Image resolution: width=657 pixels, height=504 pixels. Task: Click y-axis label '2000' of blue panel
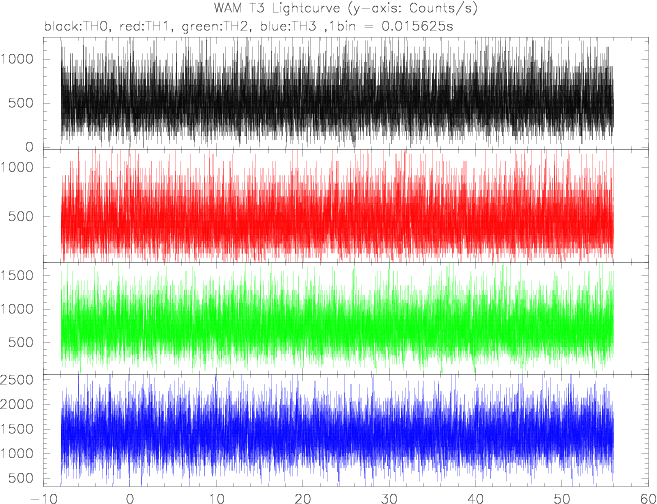coord(17,405)
